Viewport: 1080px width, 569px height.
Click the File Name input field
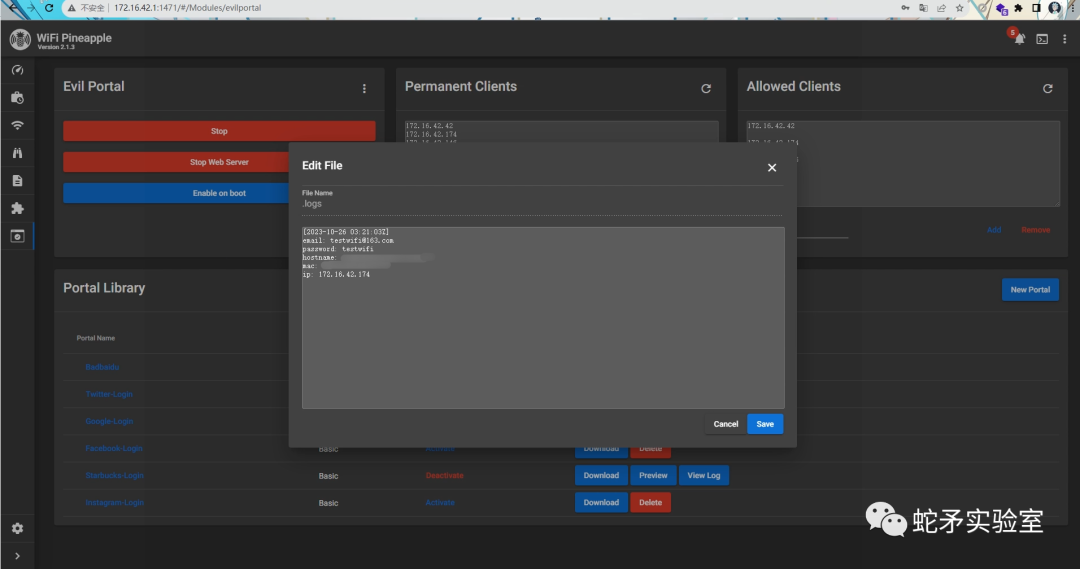[x=542, y=204]
